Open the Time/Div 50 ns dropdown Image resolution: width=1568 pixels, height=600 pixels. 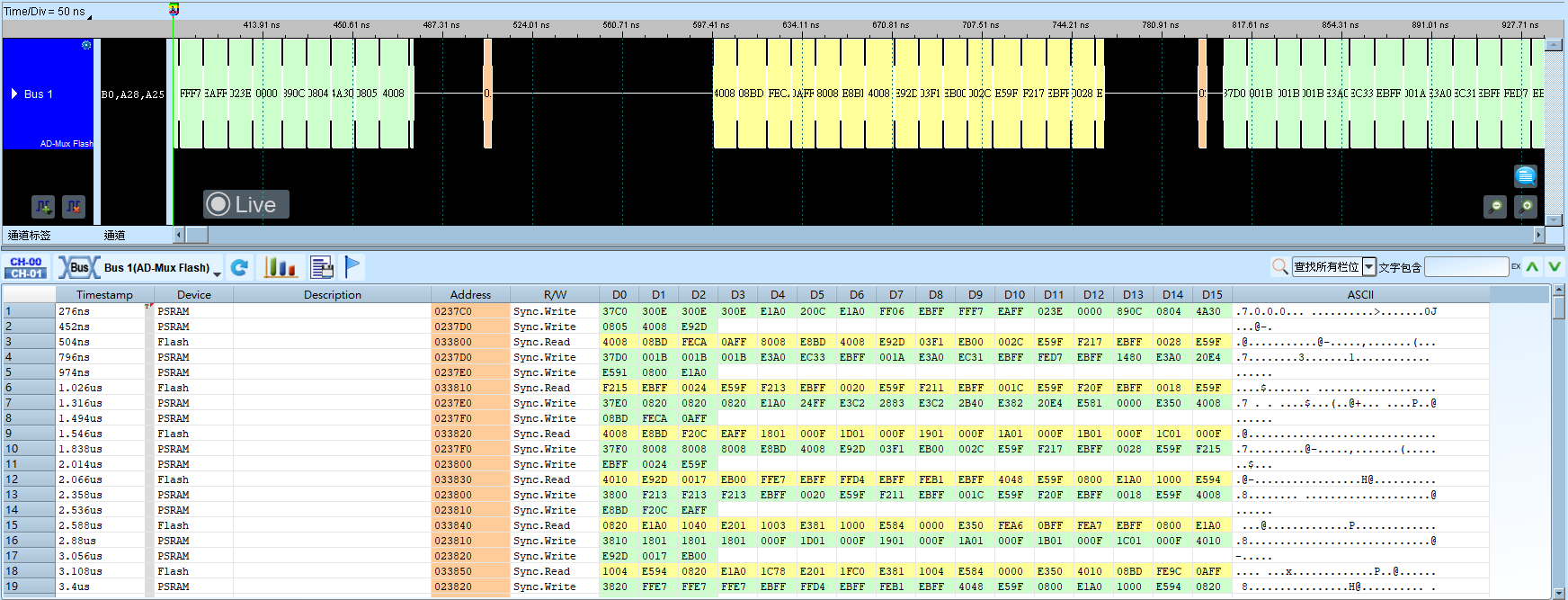pos(48,12)
